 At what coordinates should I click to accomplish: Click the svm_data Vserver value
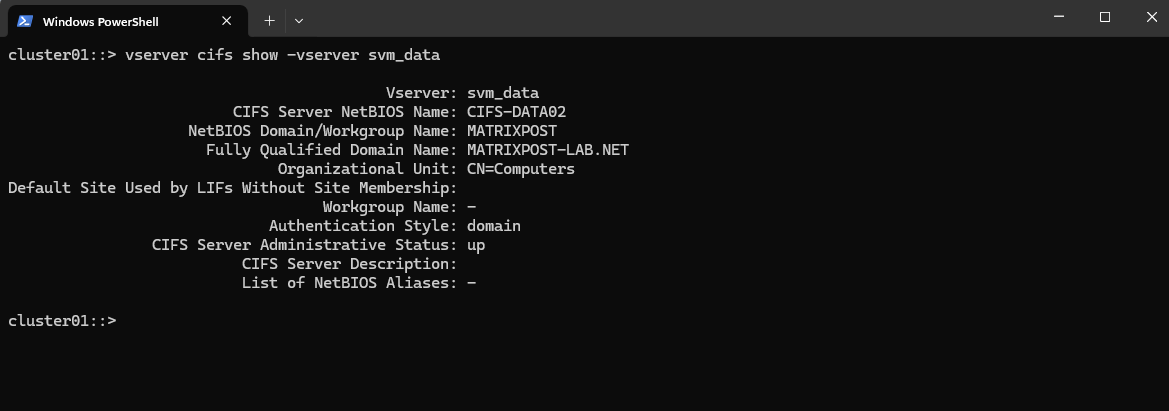[502, 93]
